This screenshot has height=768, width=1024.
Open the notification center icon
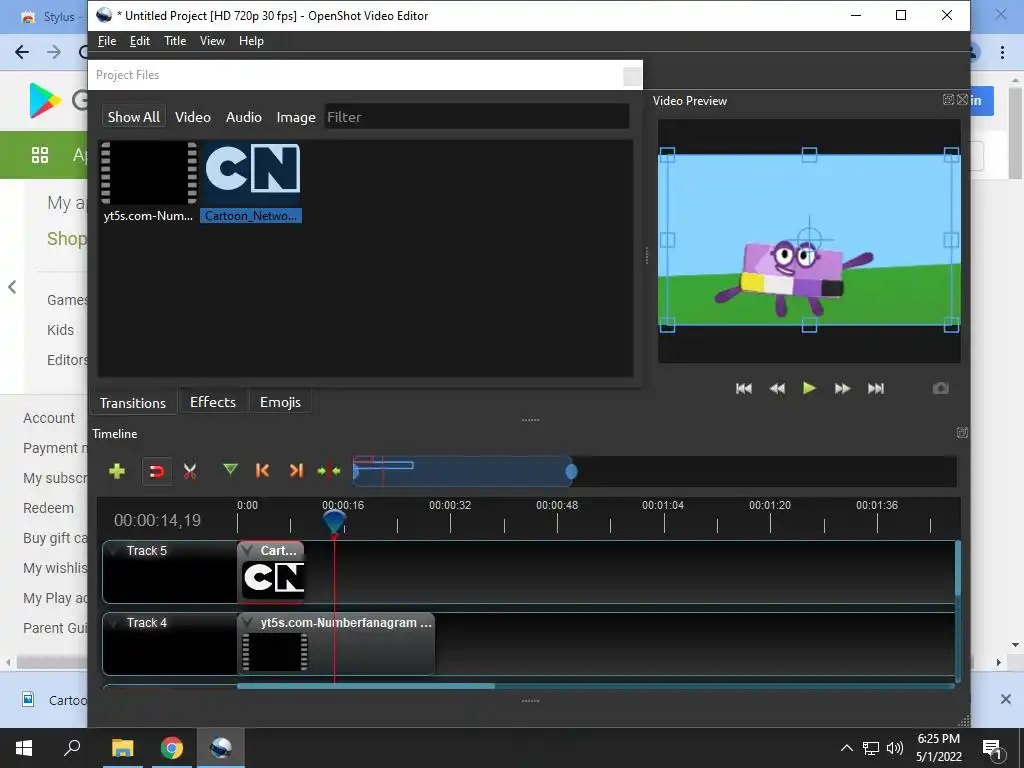point(993,749)
